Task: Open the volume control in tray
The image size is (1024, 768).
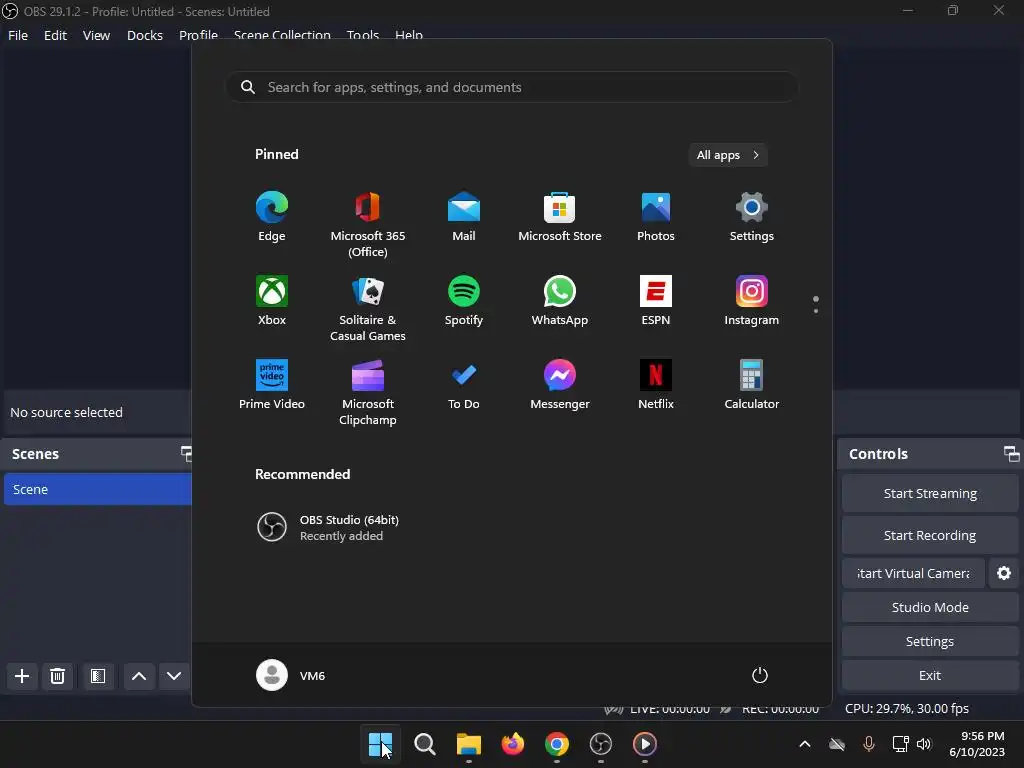Action: click(923, 744)
